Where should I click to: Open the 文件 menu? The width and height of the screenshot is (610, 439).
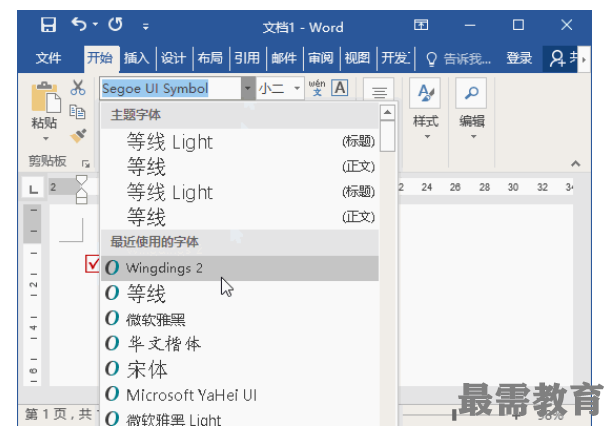click(48, 58)
